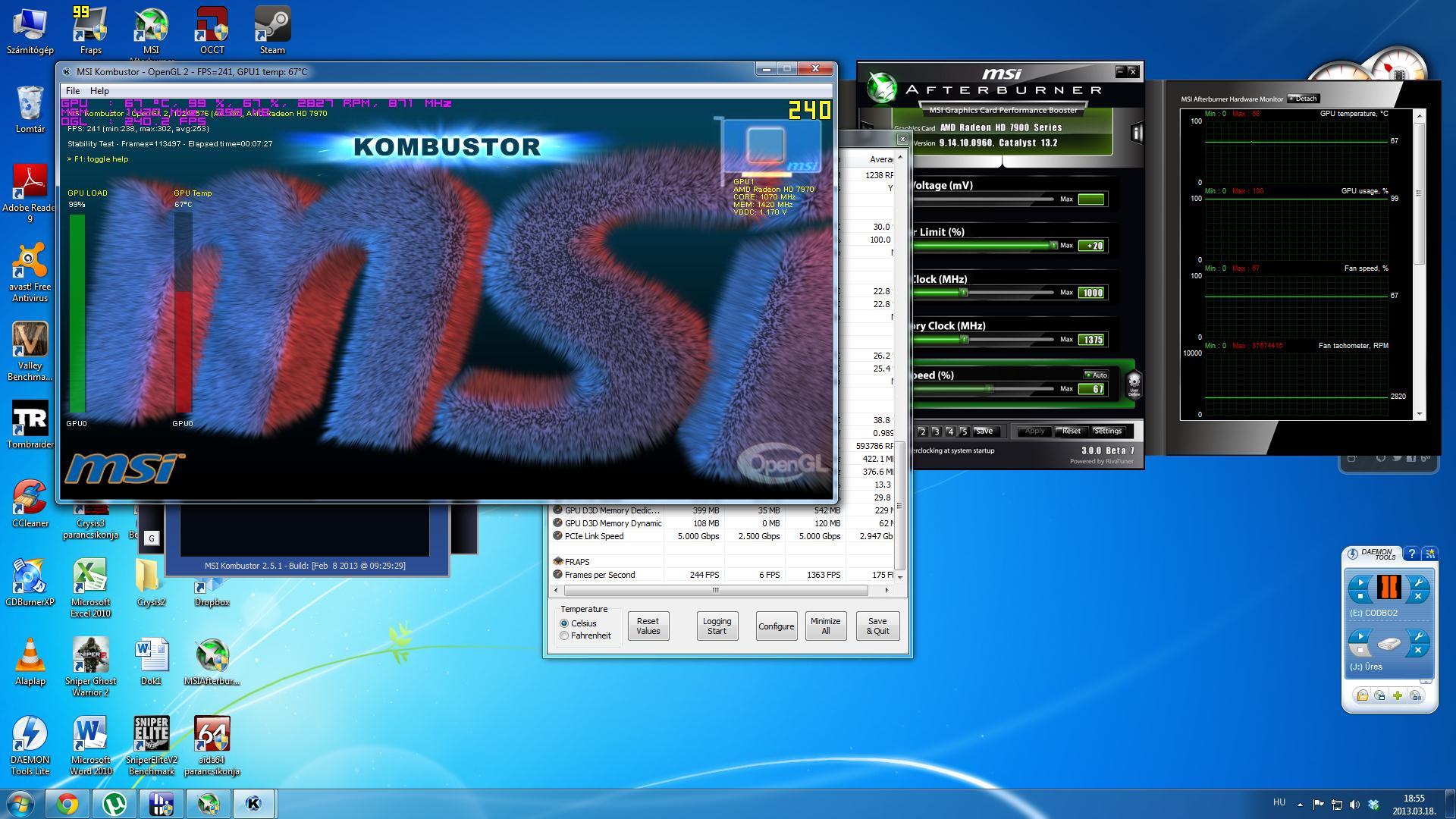
Task: Select the Celsius temperature radio button
Action: click(x=564, y=623)
